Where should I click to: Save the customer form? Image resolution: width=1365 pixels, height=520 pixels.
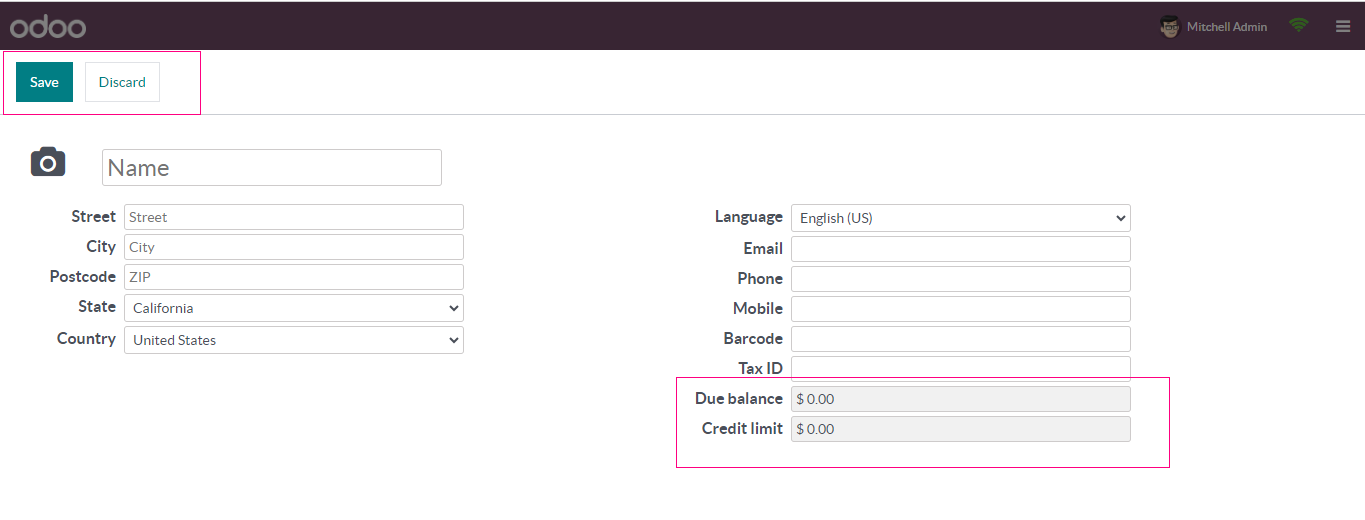point(44,82)
